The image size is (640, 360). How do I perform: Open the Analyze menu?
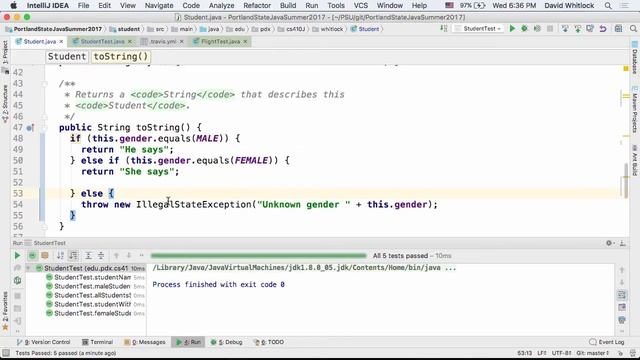pyautogui.click(x=221, y=6)
